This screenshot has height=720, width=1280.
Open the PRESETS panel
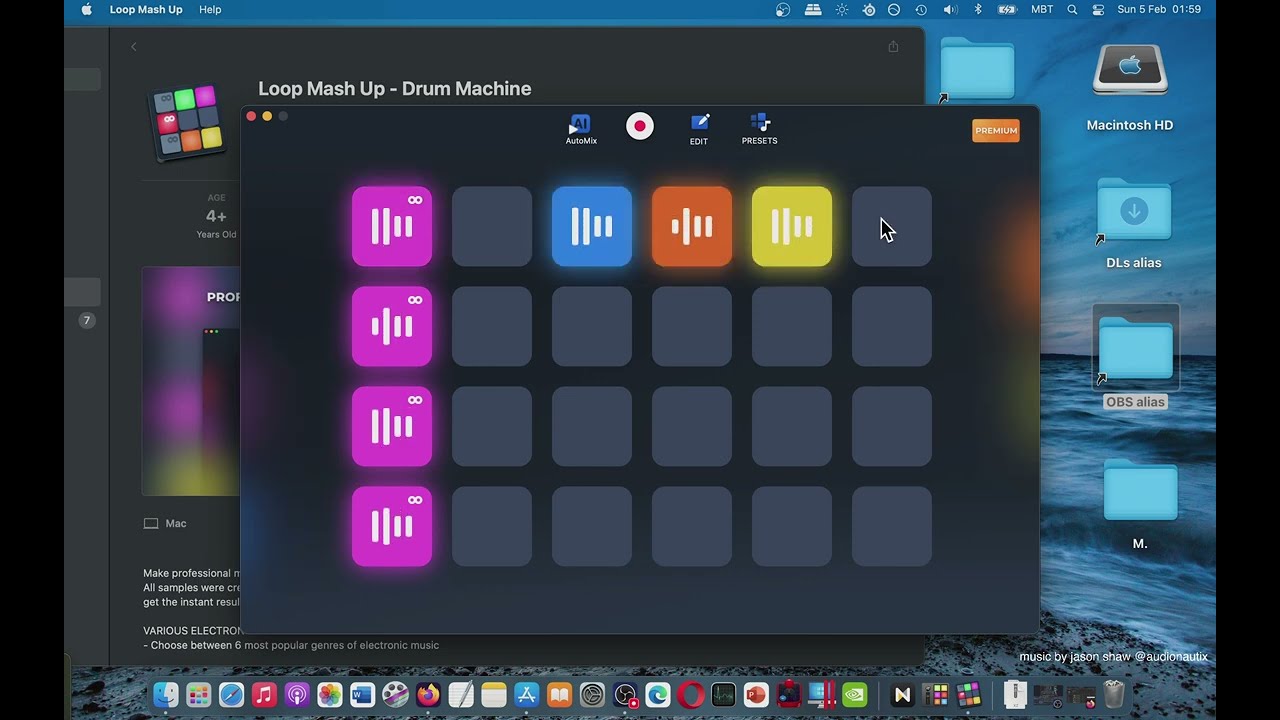point(759,128)
